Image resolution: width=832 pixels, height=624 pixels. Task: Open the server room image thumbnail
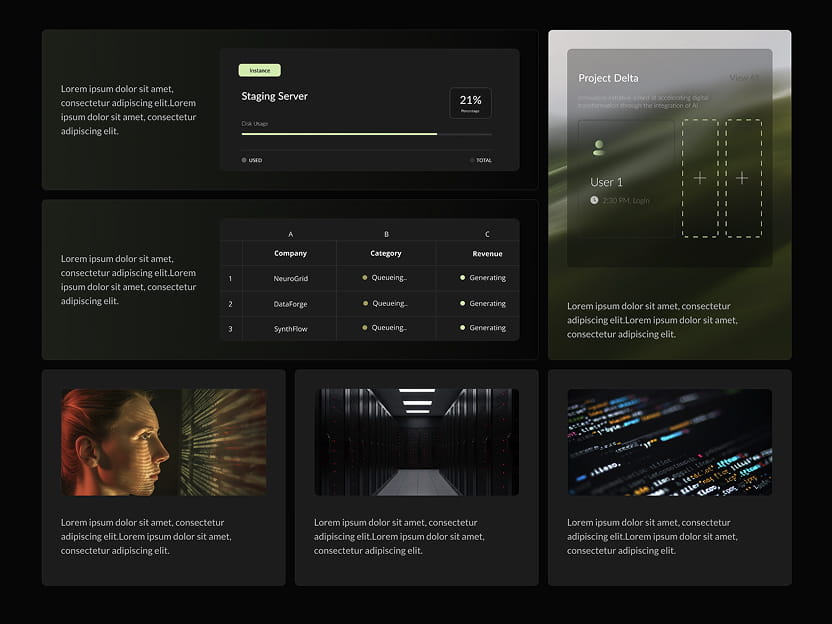click(x=416, y=441)
